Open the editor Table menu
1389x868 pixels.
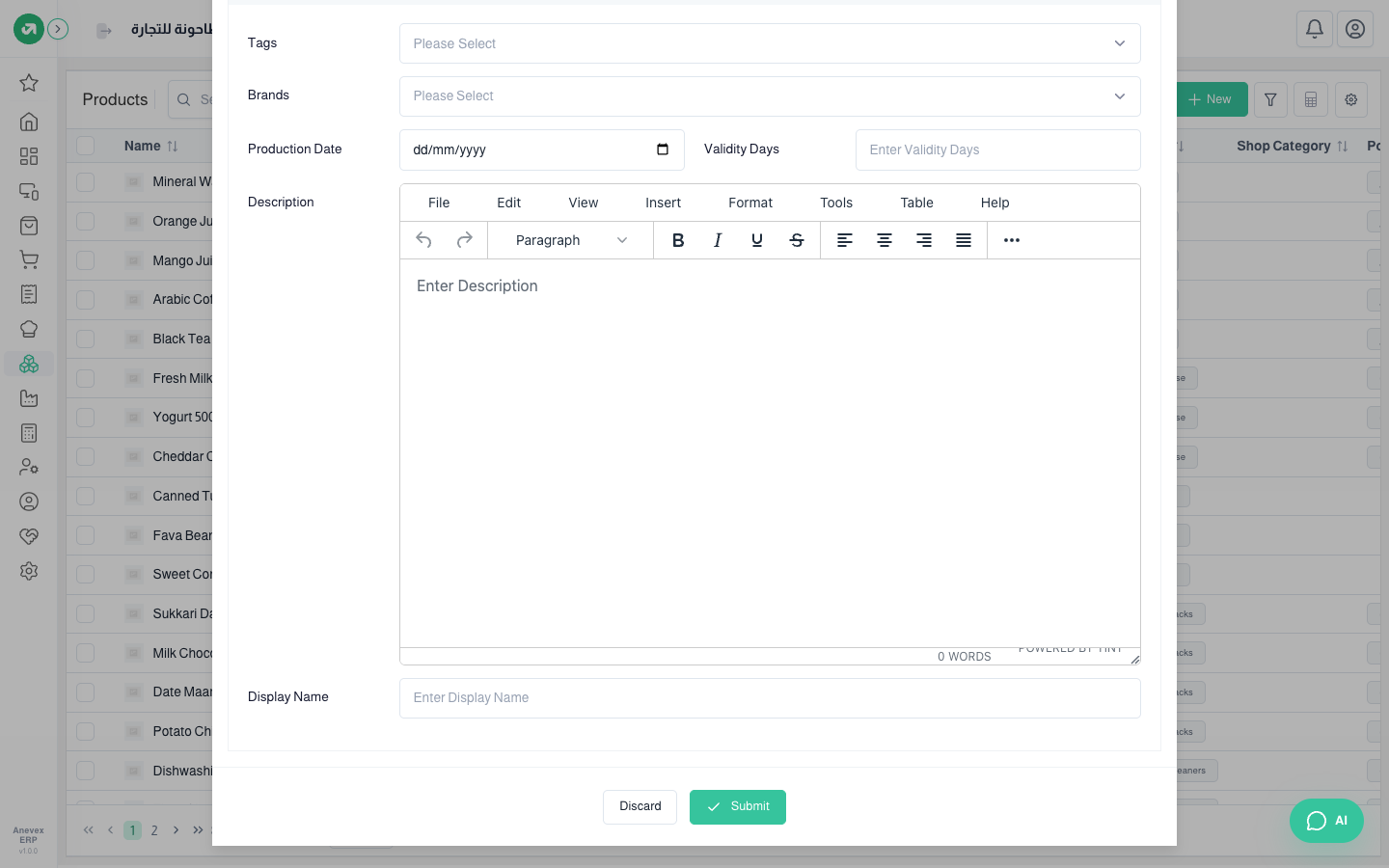(916, 203)
